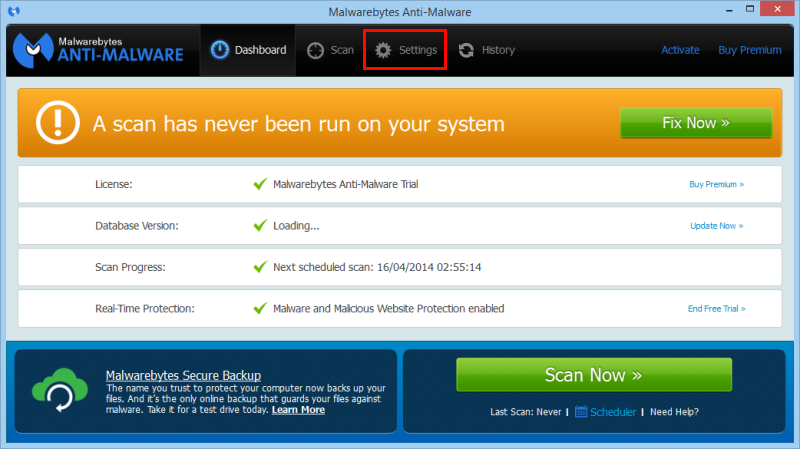Click the History refresh-arrows icon

pos(466,50)
